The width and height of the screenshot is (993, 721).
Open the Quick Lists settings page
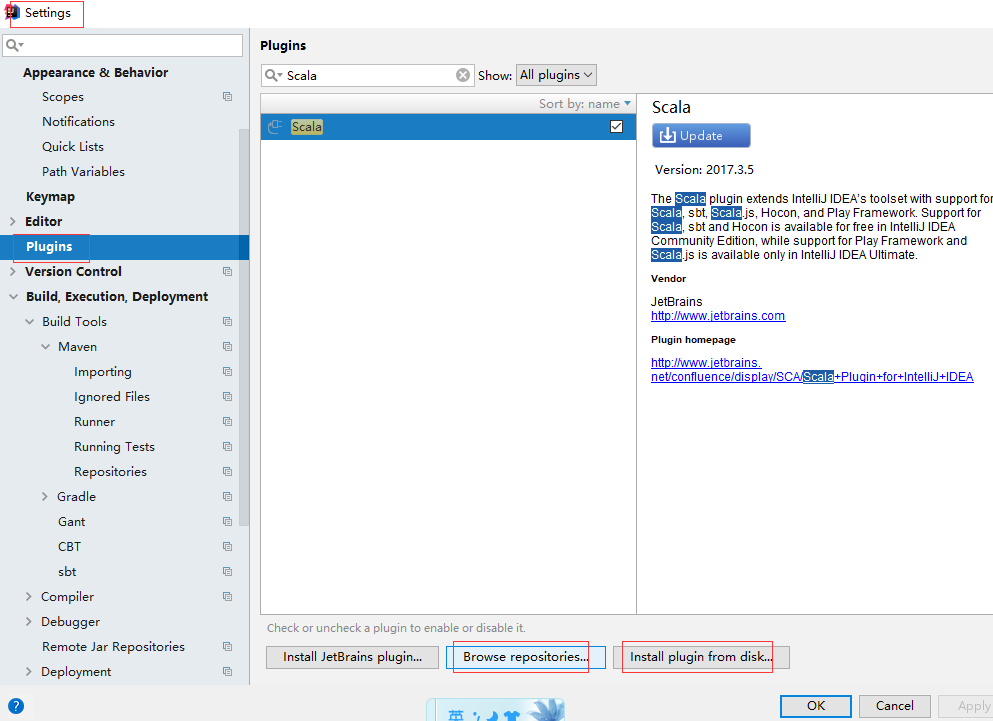pyautogui.click(x=73, y=146)
